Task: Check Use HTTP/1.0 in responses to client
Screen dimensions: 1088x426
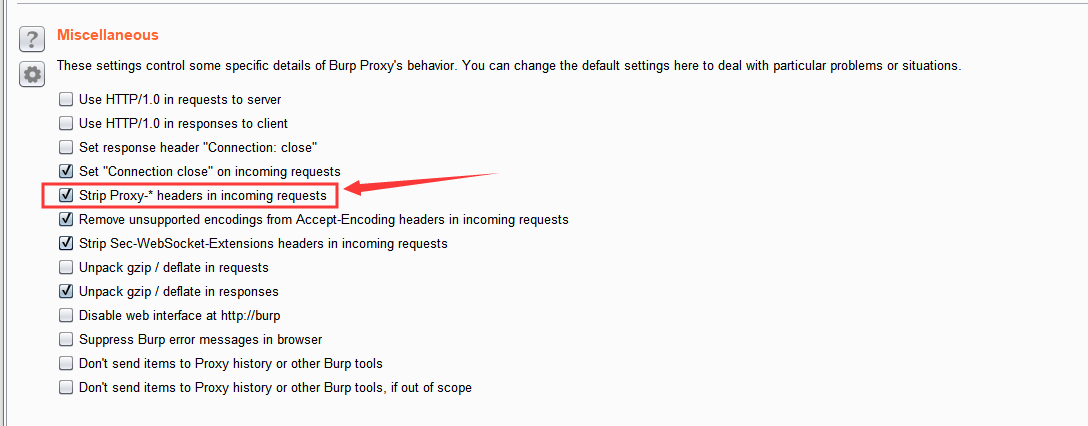Action: 66,124
